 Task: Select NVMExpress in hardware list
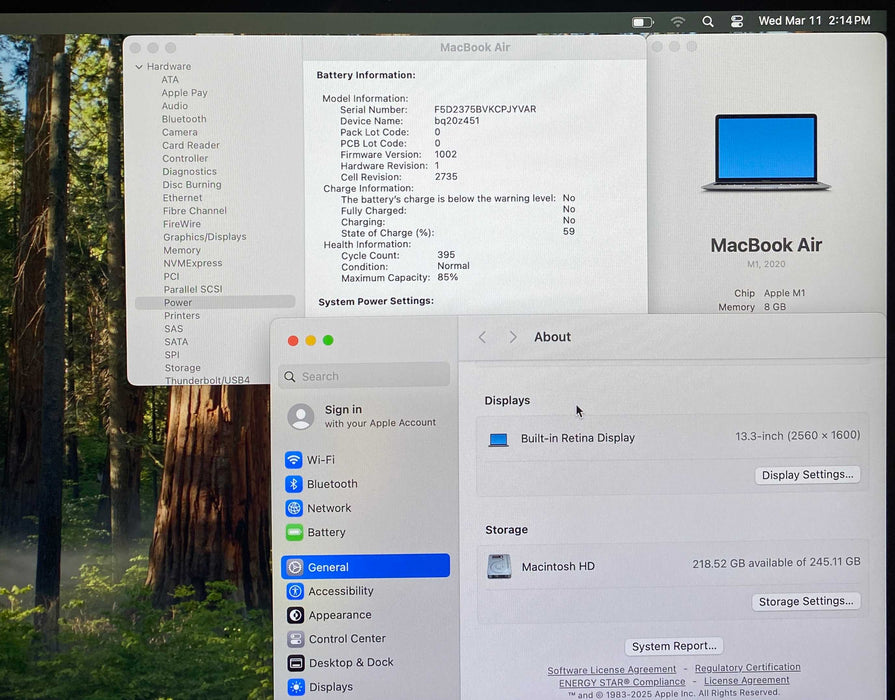193,263
